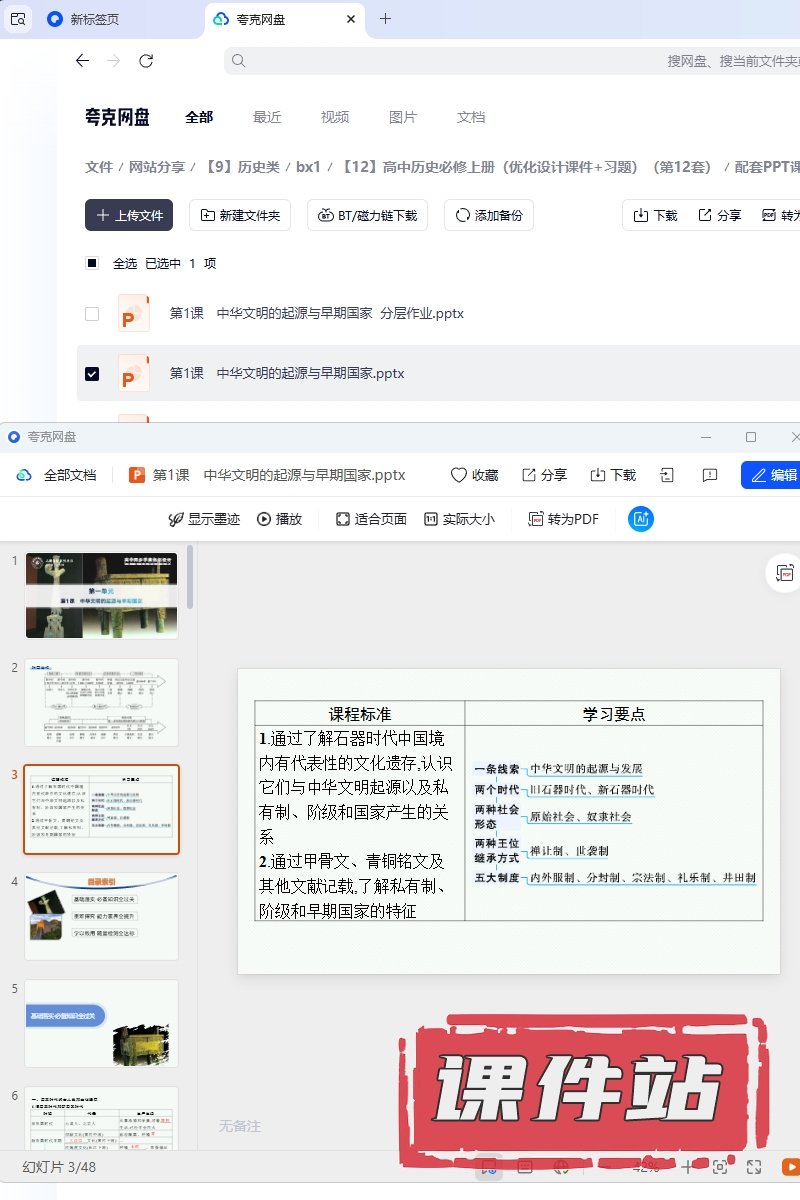Click the feedback message icon beside 下载
This screenshot has height=1200, width=800.
(x=710, y=475)
